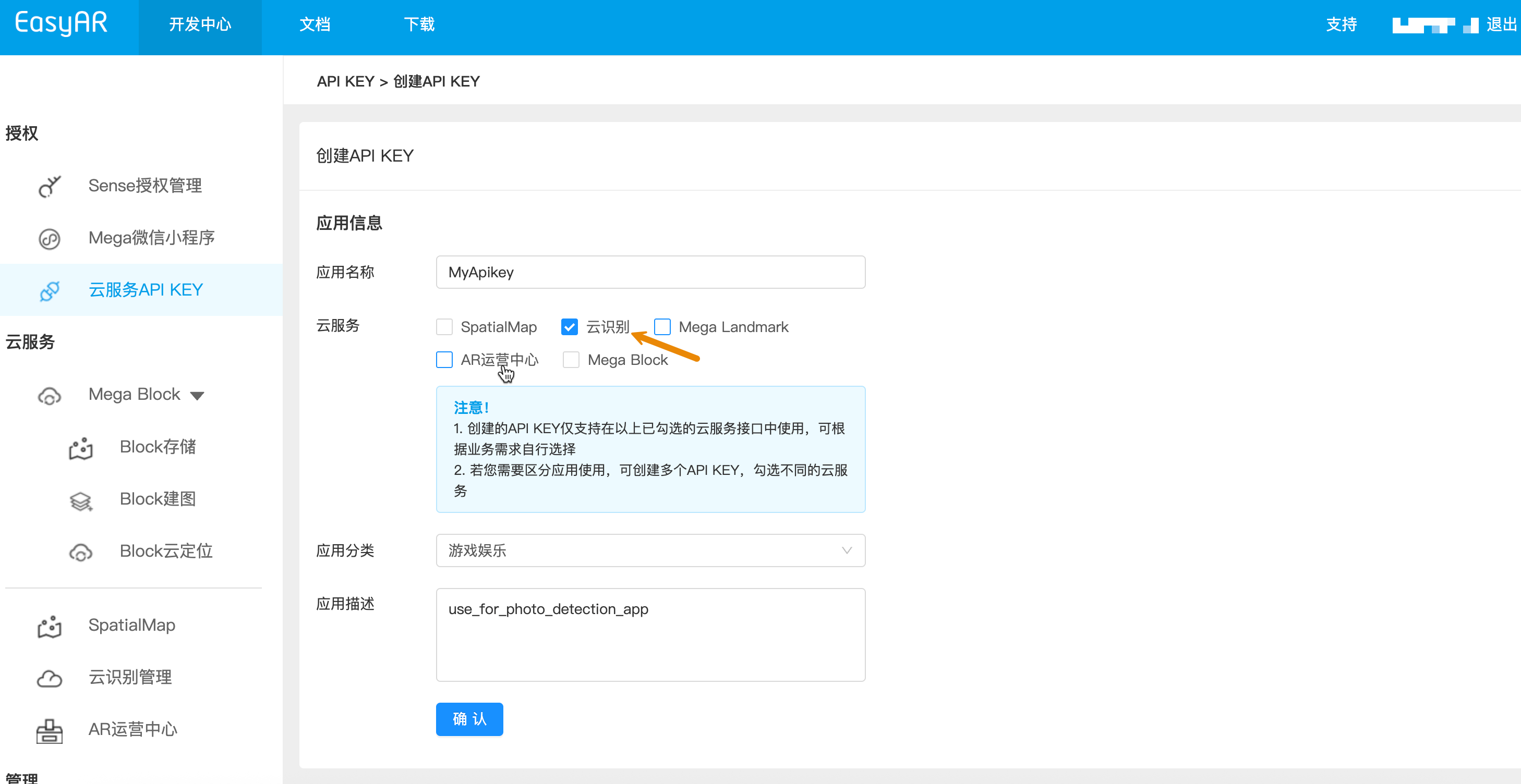The image size is (1521, 784).
Task: Click the Block建图 layers icon
Action: (81, 500)
